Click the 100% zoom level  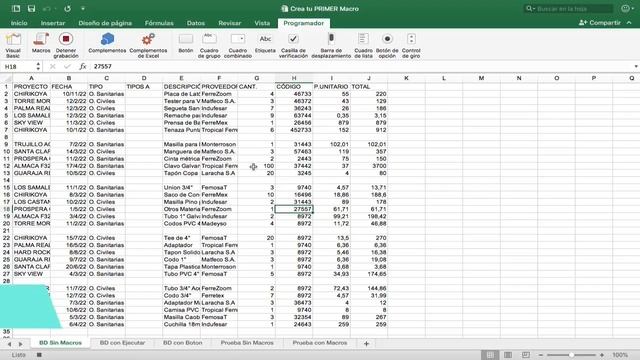coord(620,355)
